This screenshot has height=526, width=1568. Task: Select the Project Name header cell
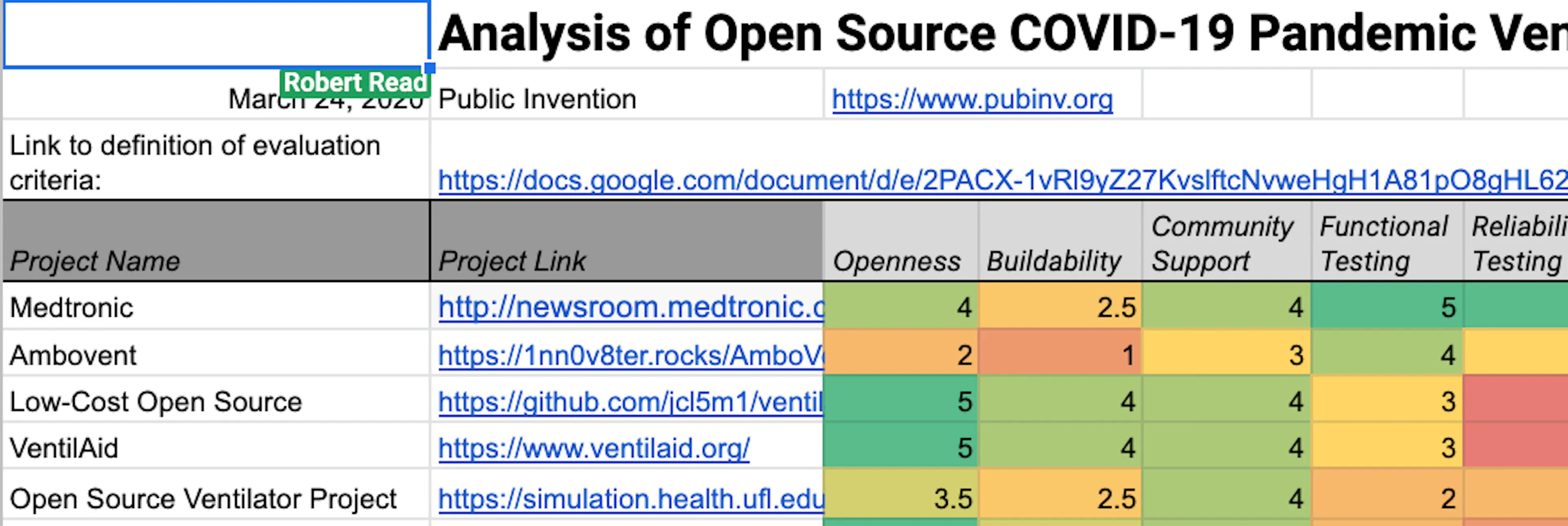(216, 241)
